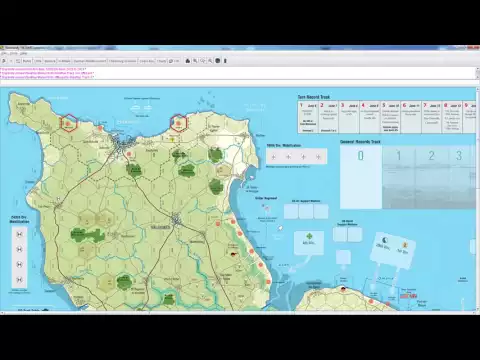Open the German Reinforcement toolbar button
This screenshot has height=360, width=480.
pos(90,61)
